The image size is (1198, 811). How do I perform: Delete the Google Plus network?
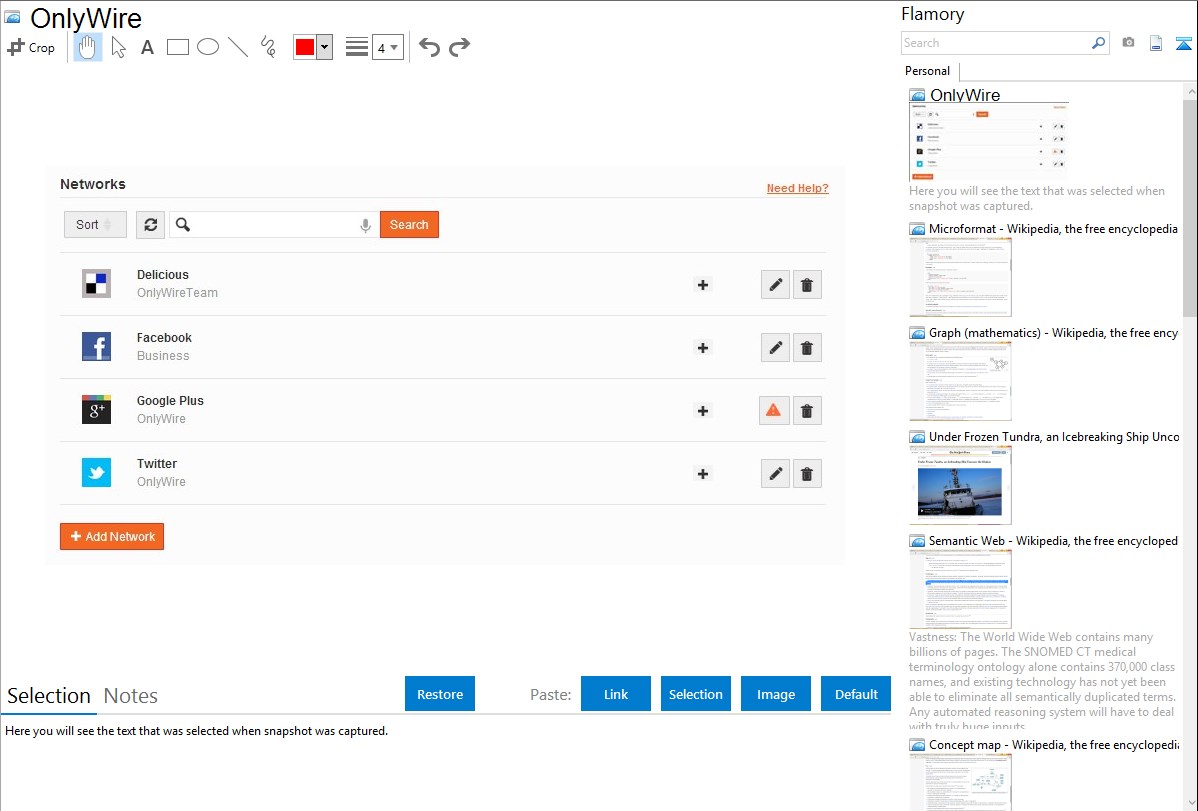coord(807,411)
